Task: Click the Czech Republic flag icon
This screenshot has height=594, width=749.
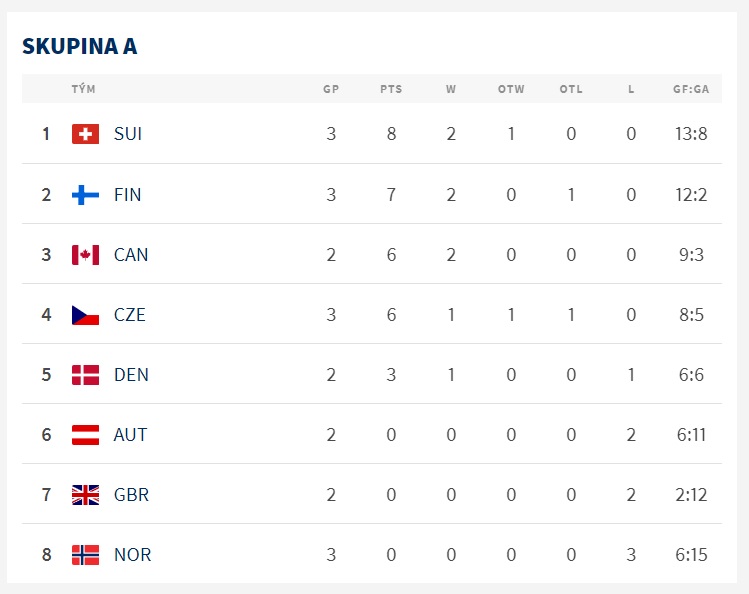Action: tap(86, 315)
